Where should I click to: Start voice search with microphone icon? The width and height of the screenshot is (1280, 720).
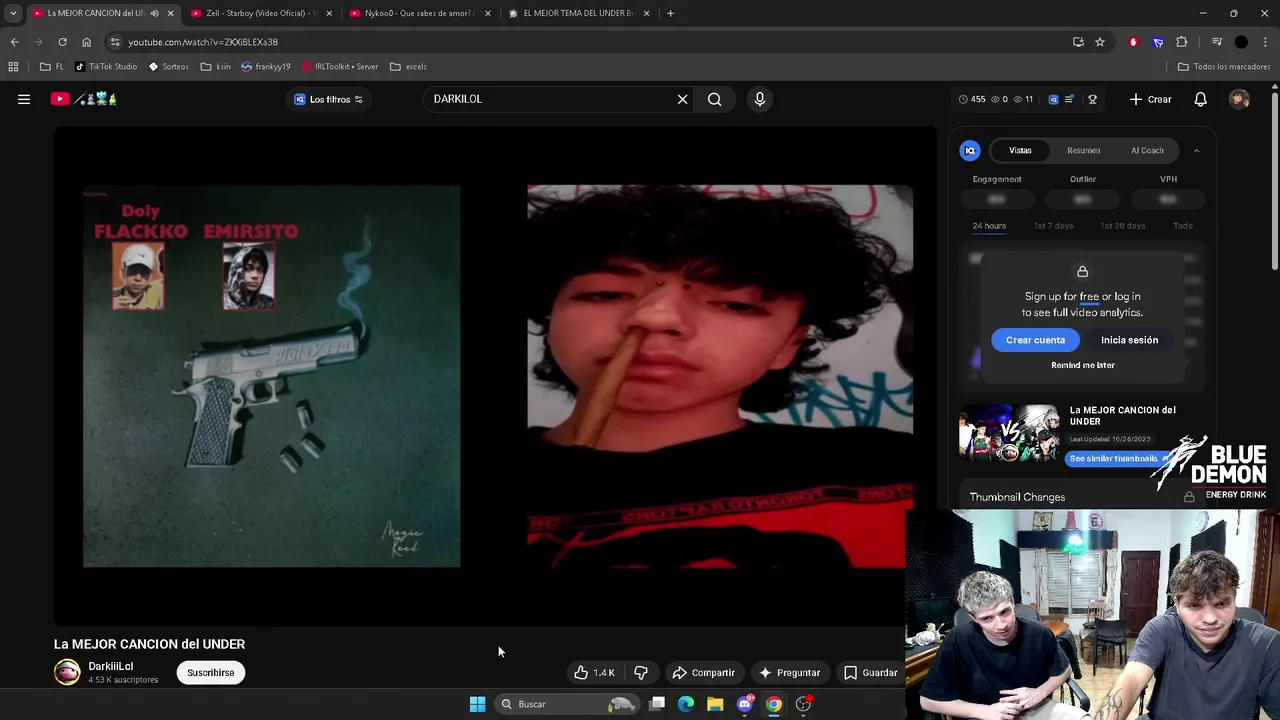point(760,99)
